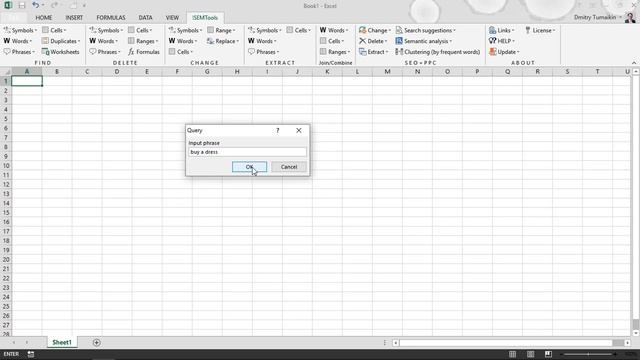Close the Query dialog with X

click(x=299, y=130)
